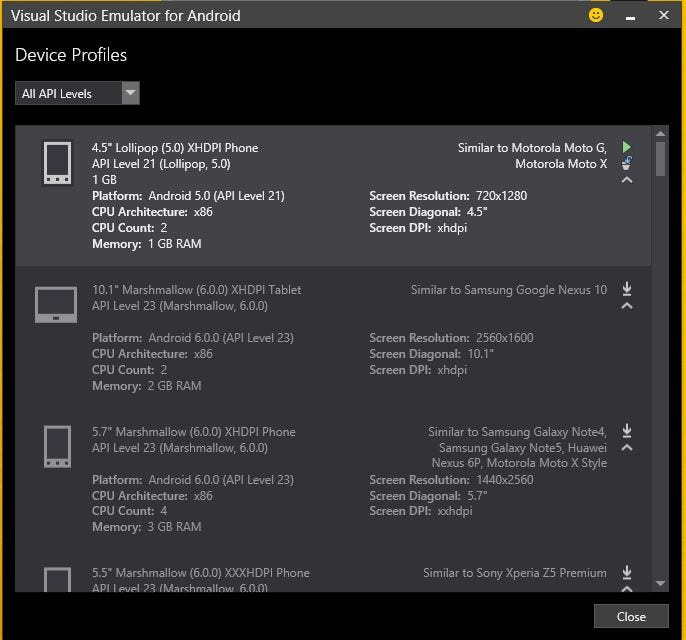The image size is (686, 640).
Task: Click the device list scrollbar thumb
Action: 660,158
